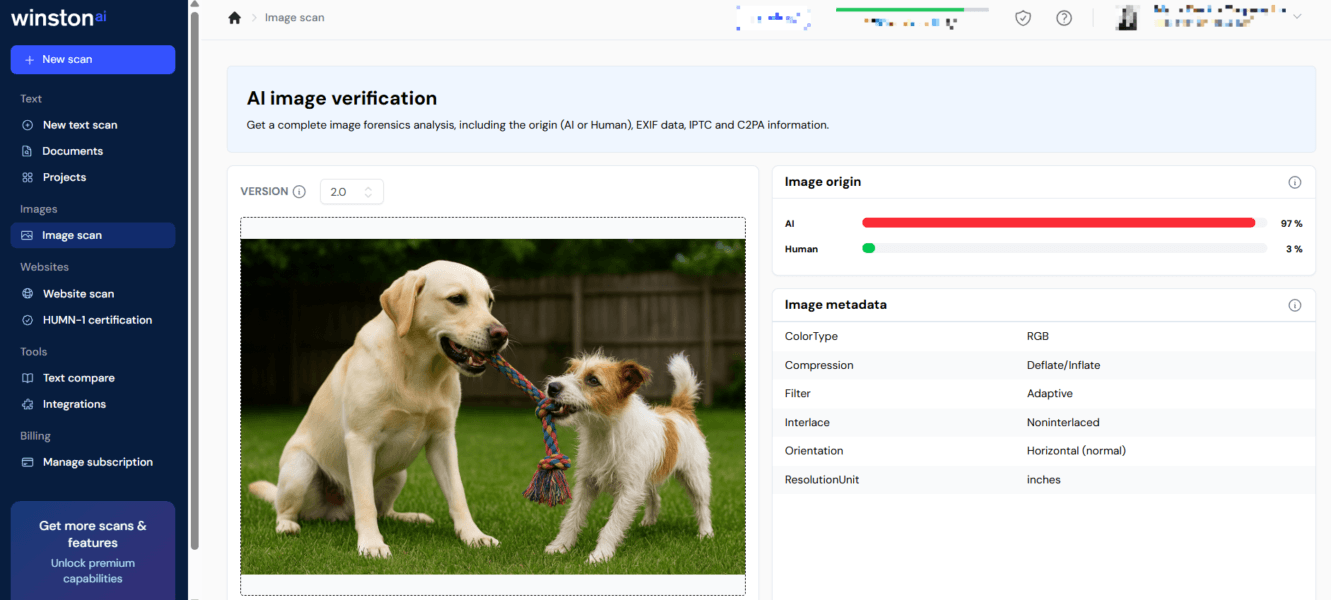Click the Image scan breadcrumb
The image size is (1331, 600).
(294, 17)
